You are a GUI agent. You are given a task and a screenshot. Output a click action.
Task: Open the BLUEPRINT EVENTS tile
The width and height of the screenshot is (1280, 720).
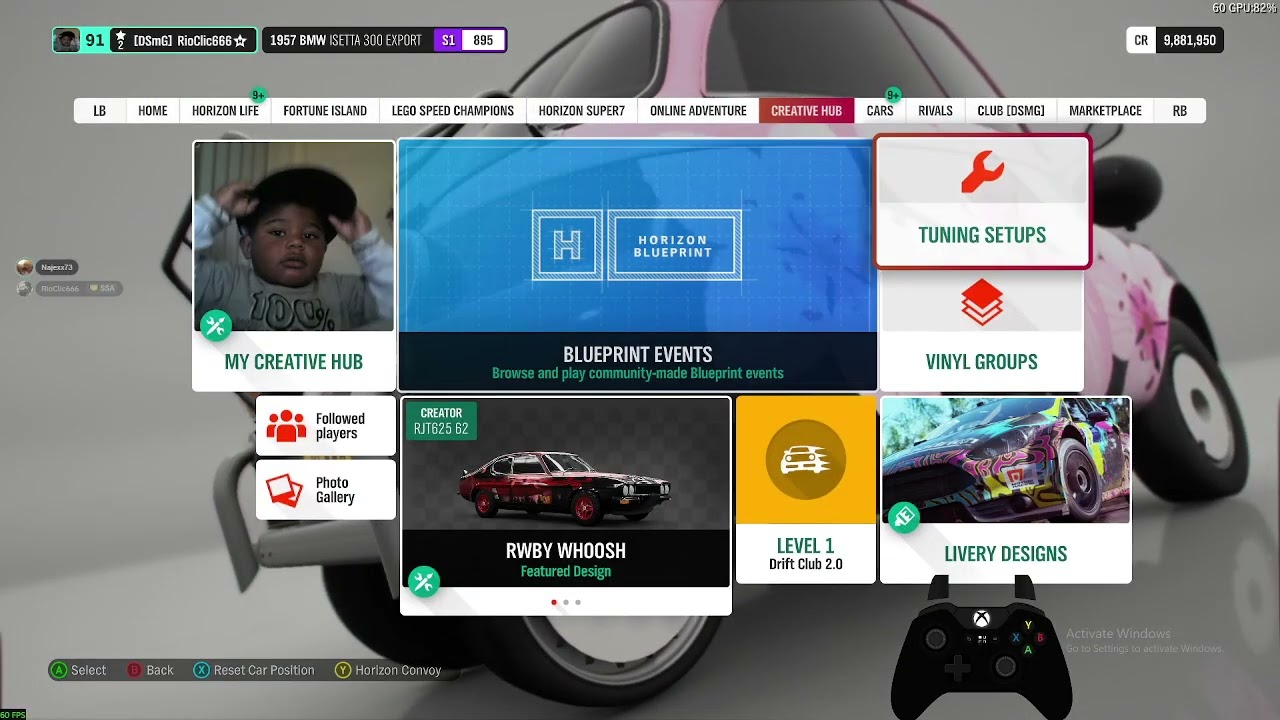(638, 265)
